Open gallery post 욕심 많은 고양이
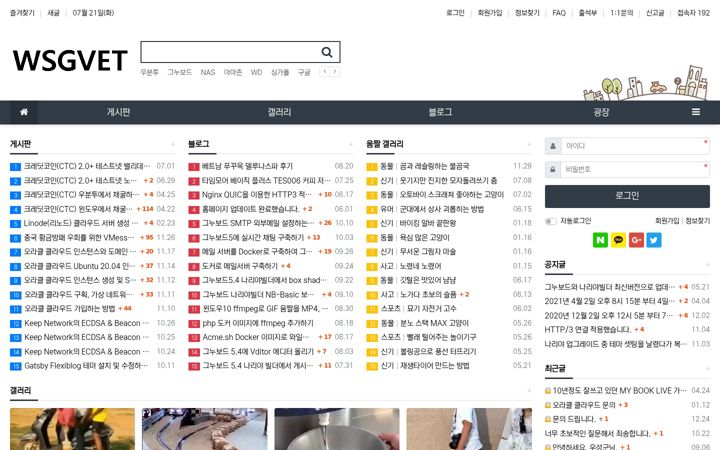The image size is (720, 450). point(424,237)
